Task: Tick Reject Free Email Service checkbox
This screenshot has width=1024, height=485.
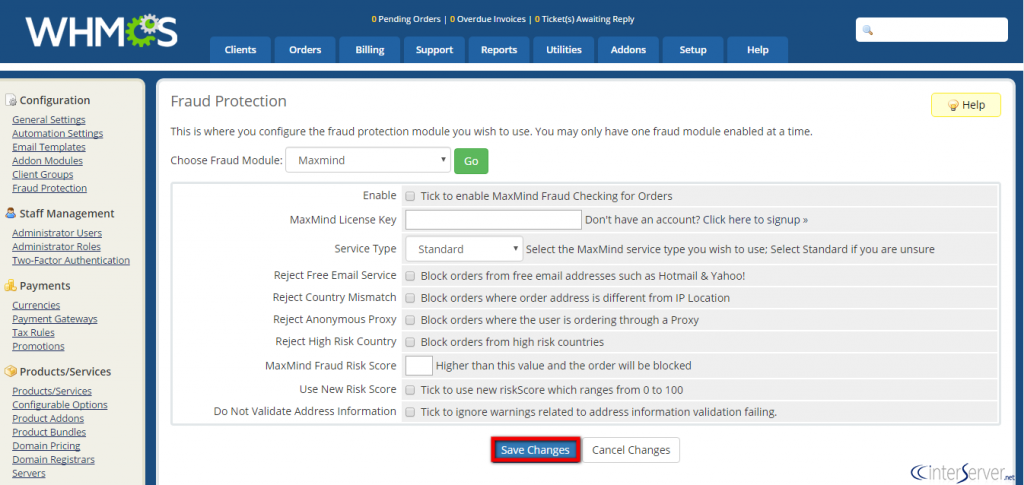Action: pyautogui.click(x=410, y=275)
